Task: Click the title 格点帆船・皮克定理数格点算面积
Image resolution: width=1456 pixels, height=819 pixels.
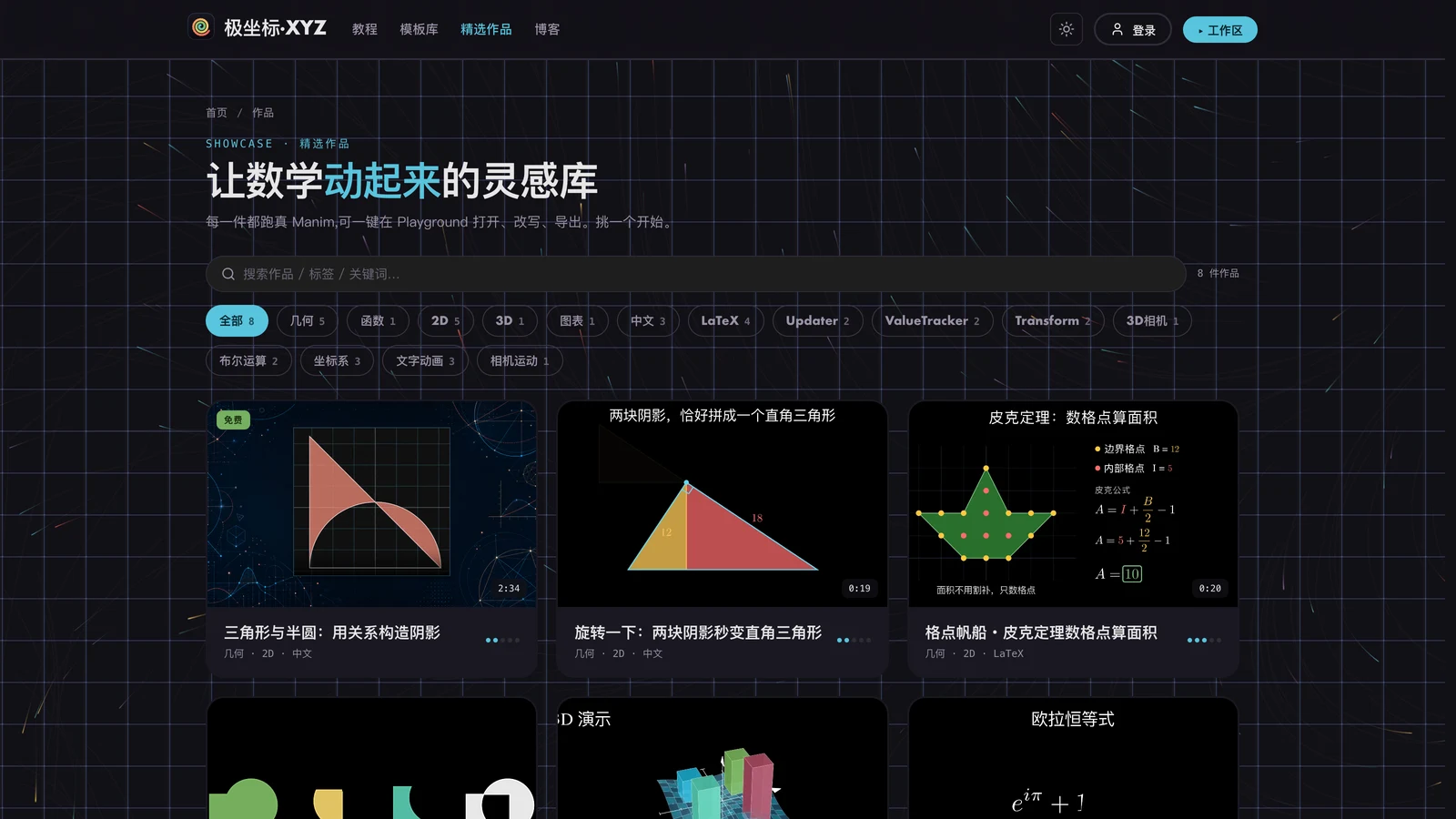Action: (1041, 632)
